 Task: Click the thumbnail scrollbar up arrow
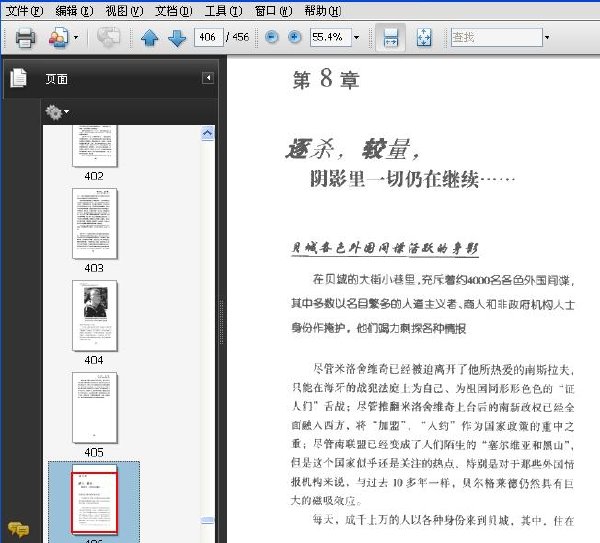pyautogui.click(x=207, y=133)
